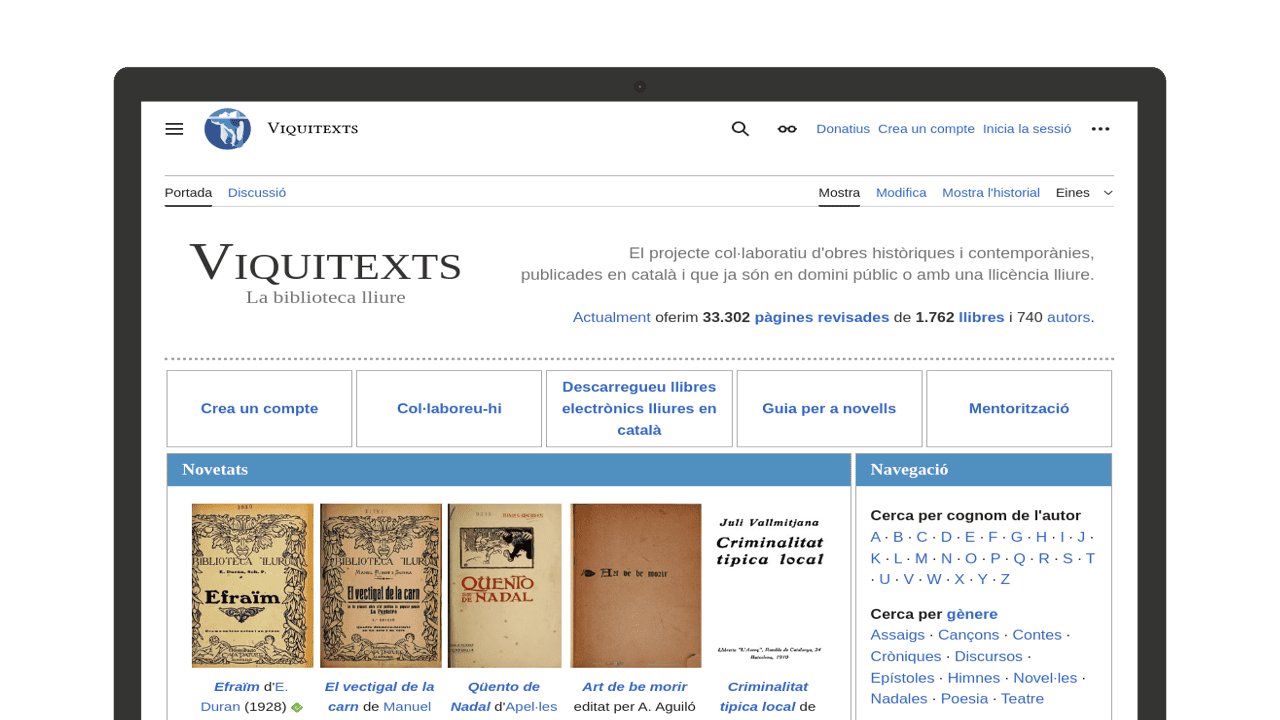The height and width of the screenshot is (720, 1280).
Task: Open the Epístoles genre link
Action: click(x=903, y=678)
